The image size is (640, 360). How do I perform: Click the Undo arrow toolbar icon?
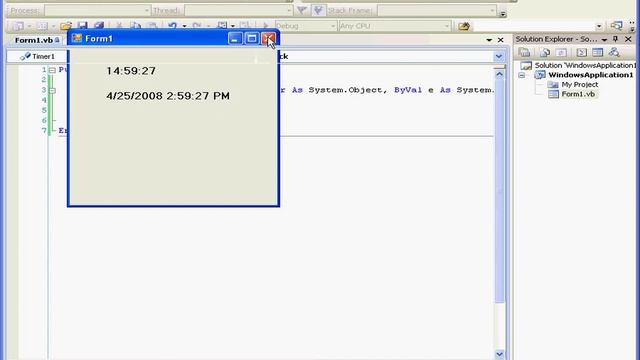click(172, 26)
